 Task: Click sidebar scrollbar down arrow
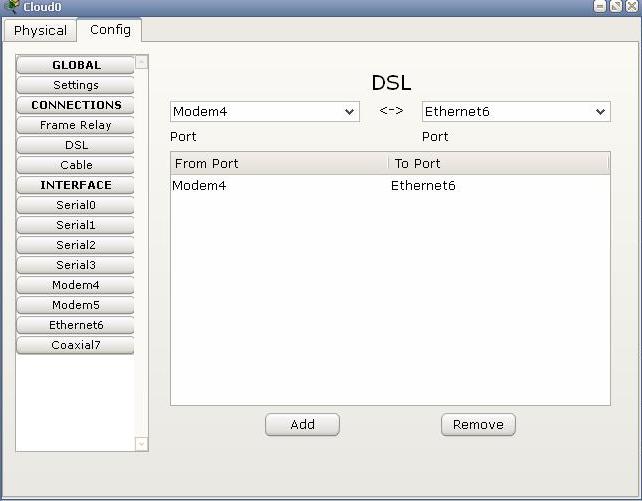point(142,444)
